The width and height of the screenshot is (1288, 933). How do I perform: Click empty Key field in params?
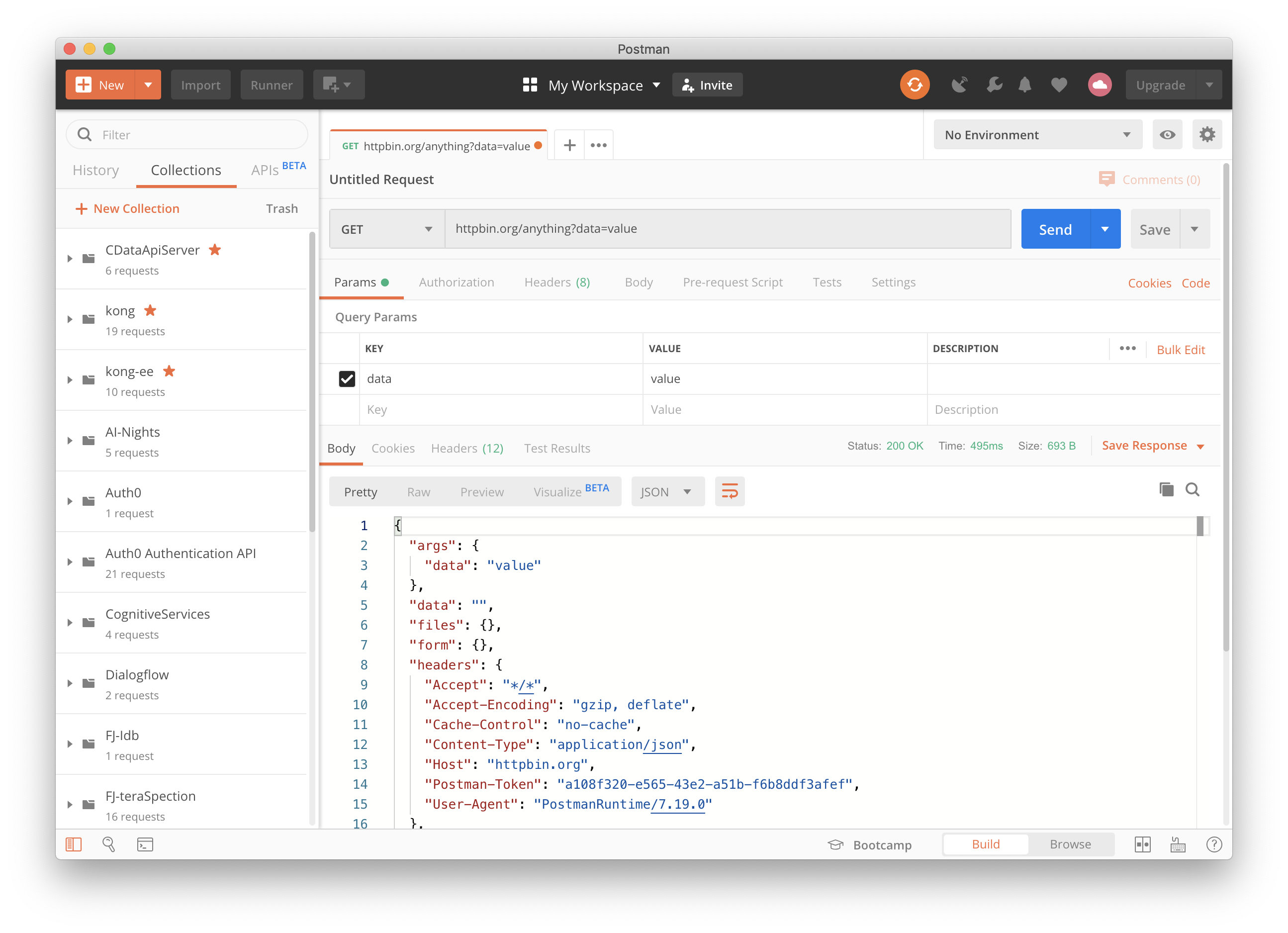[x=501, y=409]
